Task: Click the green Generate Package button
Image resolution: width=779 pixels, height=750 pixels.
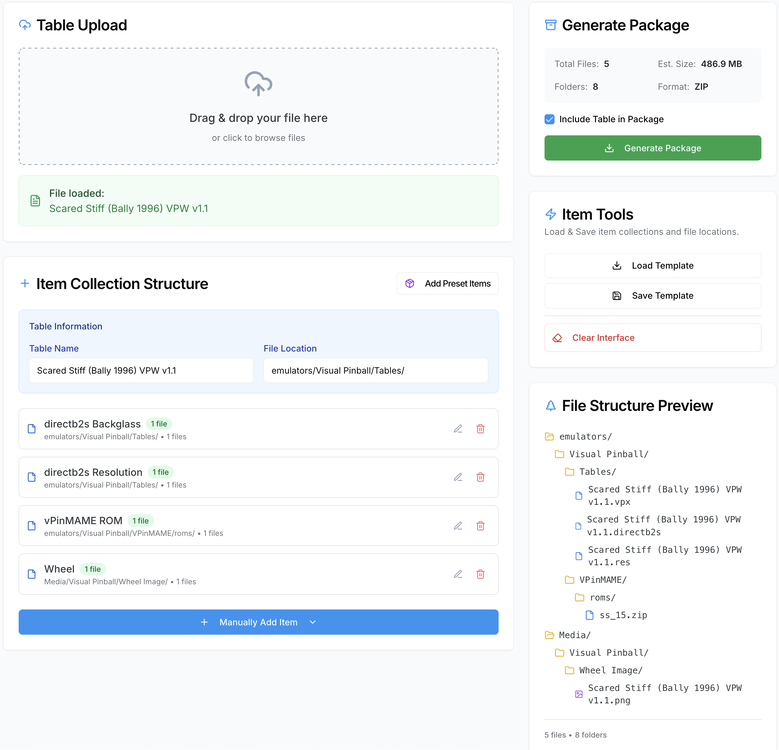Action: point(652,148)
